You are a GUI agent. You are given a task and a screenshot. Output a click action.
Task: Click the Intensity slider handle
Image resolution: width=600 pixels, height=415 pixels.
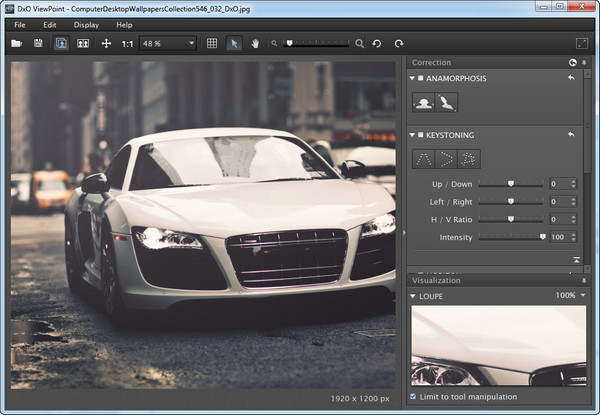point(543,237)
